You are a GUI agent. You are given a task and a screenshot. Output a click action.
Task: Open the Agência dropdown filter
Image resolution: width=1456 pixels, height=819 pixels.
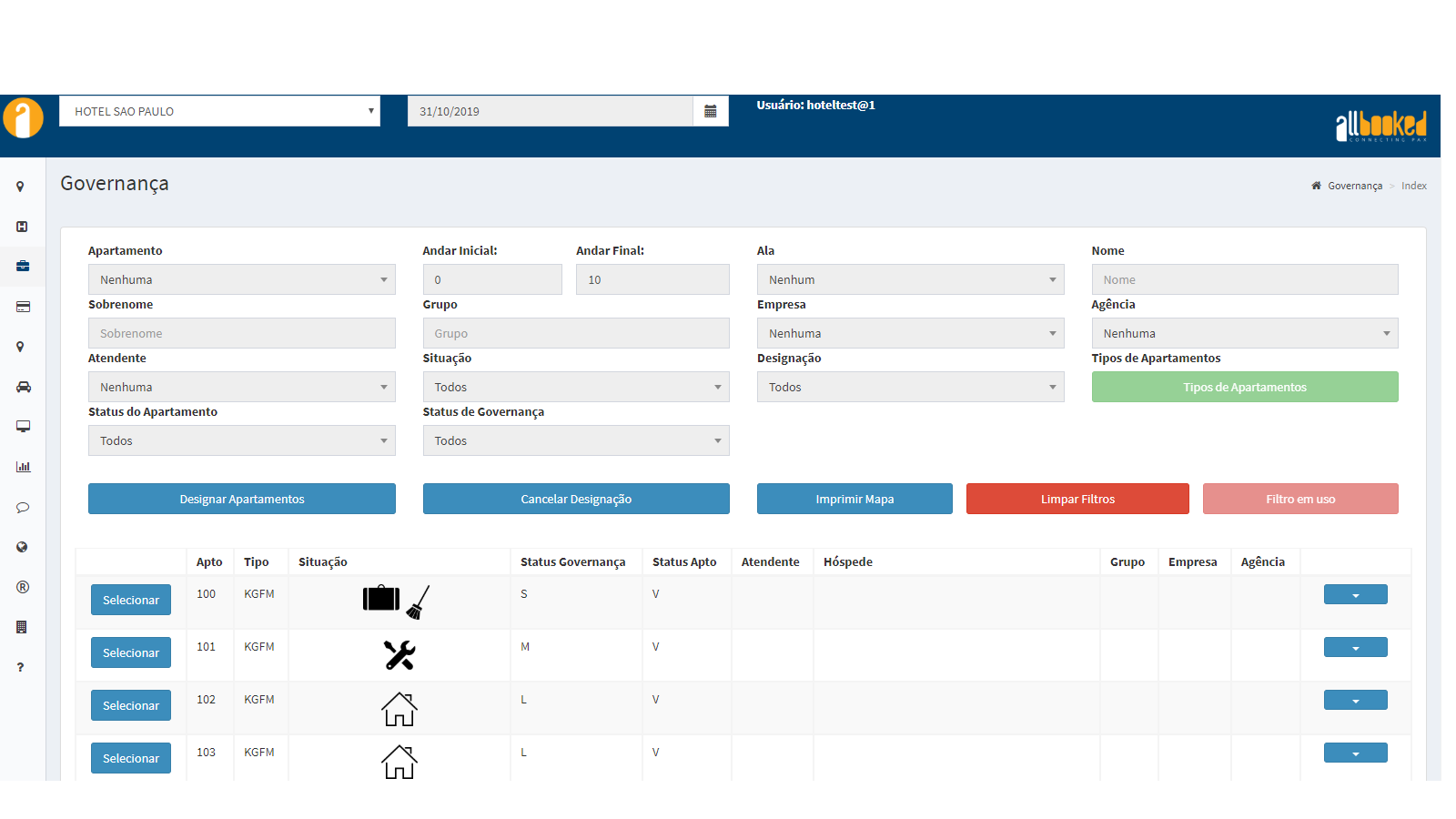coord(1244,333)
